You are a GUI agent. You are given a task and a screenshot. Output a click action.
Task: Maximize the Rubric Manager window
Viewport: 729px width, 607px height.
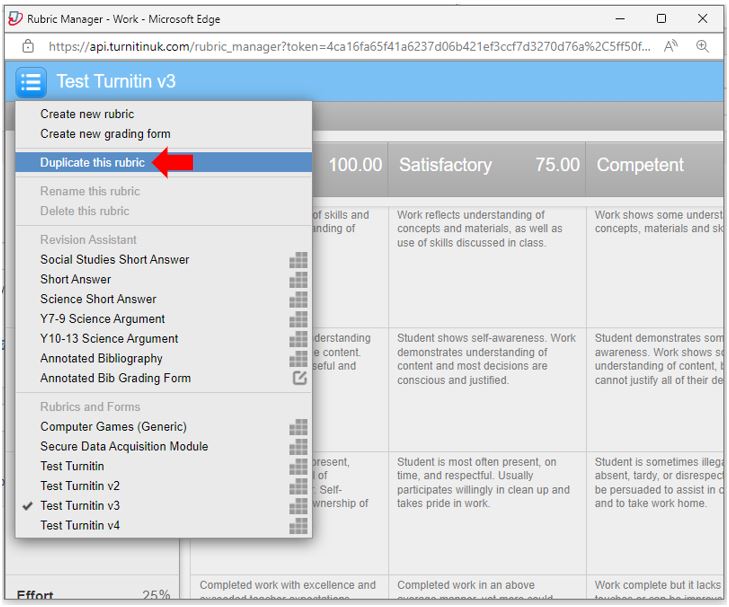661,19
